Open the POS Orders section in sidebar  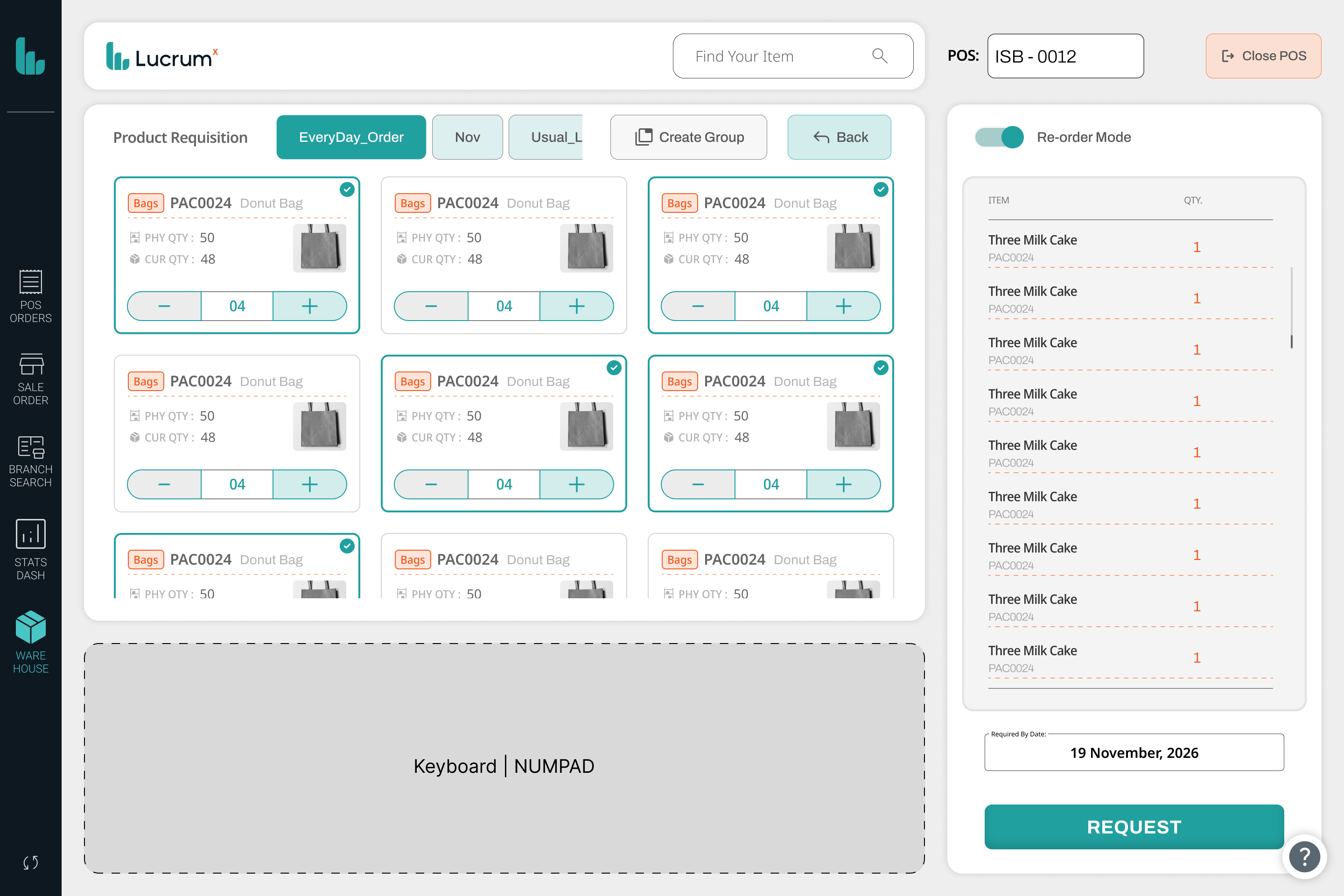coord(31,297)
